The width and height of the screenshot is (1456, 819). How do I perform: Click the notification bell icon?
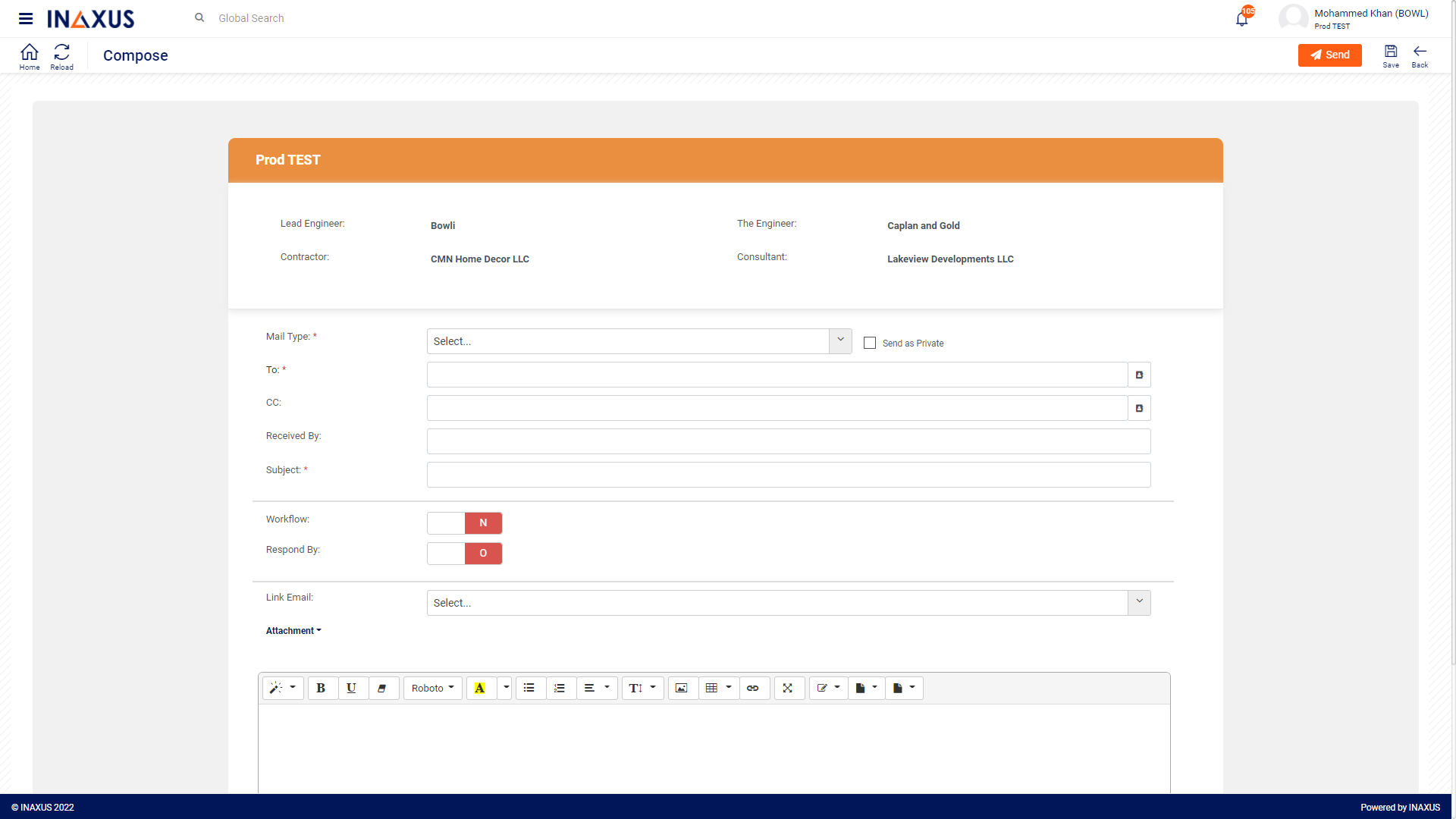tap(1241, 19)
